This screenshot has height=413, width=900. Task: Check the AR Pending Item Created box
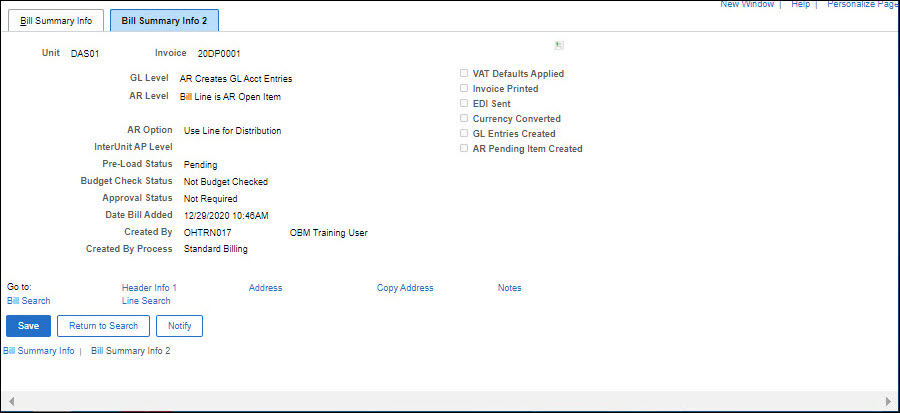(463, 148)
